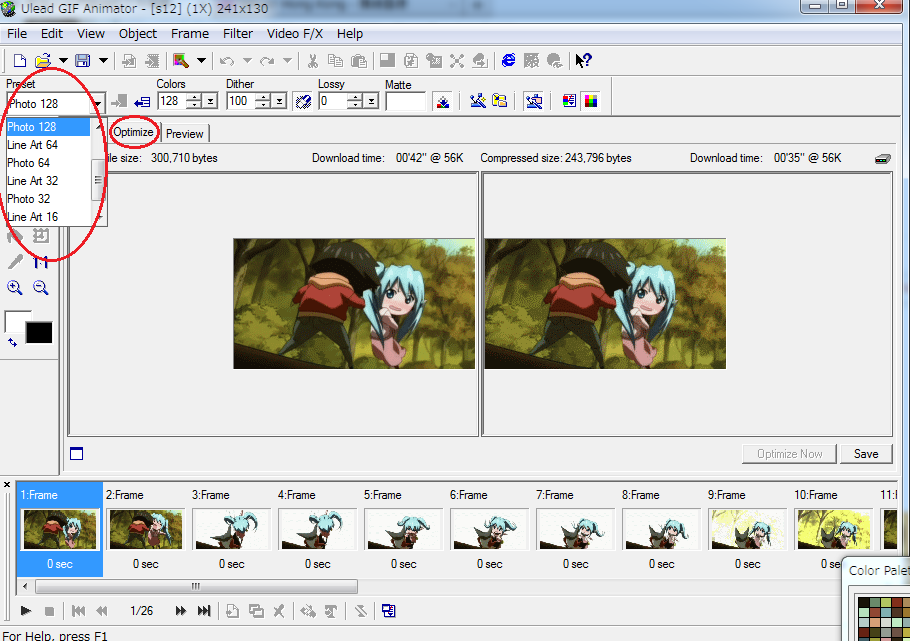This screenshot has width=910, height=641.
Task: Select the Line Art 32 preset
Action: (x=48, y=181)
